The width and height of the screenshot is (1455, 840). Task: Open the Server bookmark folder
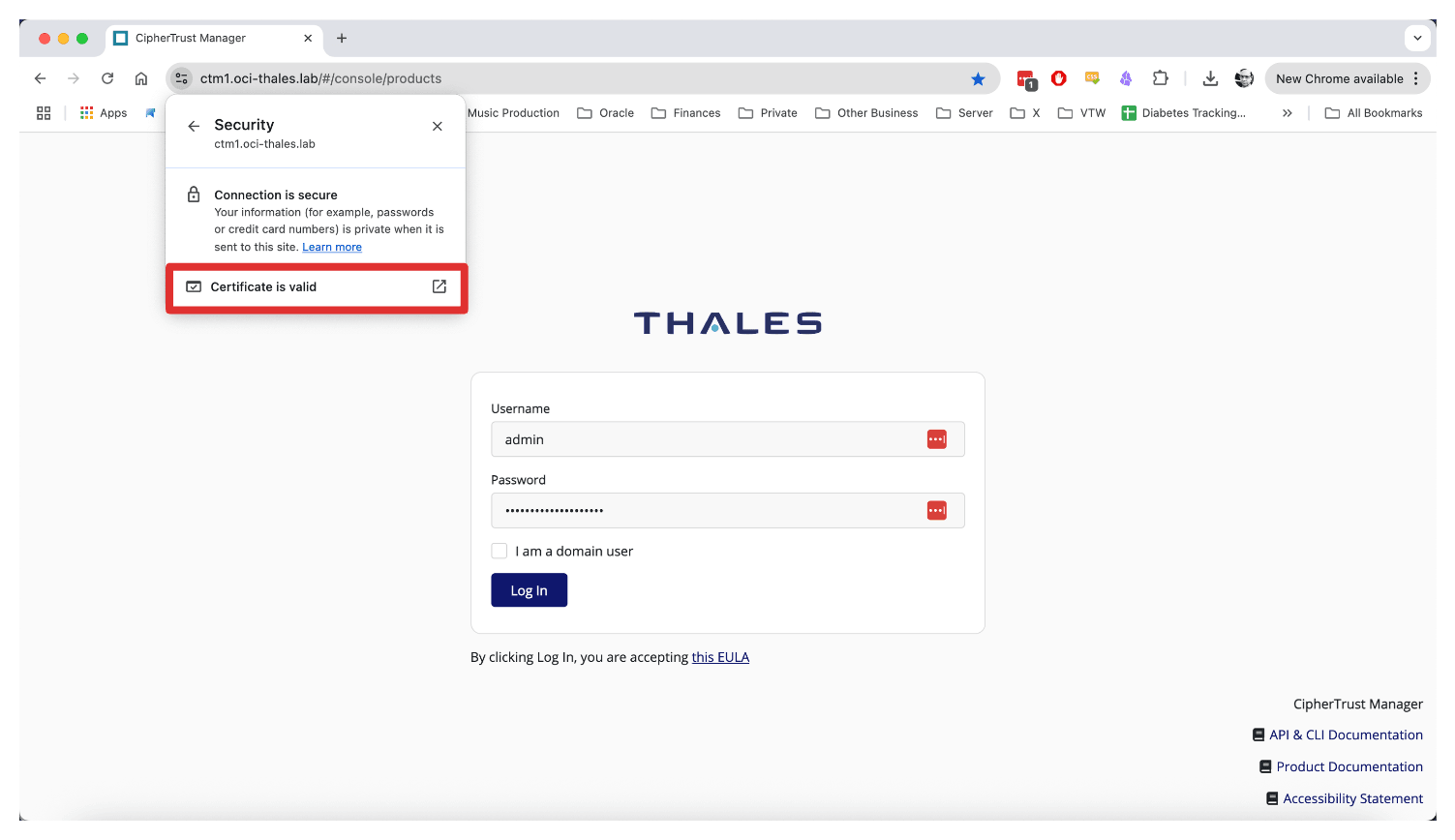point(964,113)
